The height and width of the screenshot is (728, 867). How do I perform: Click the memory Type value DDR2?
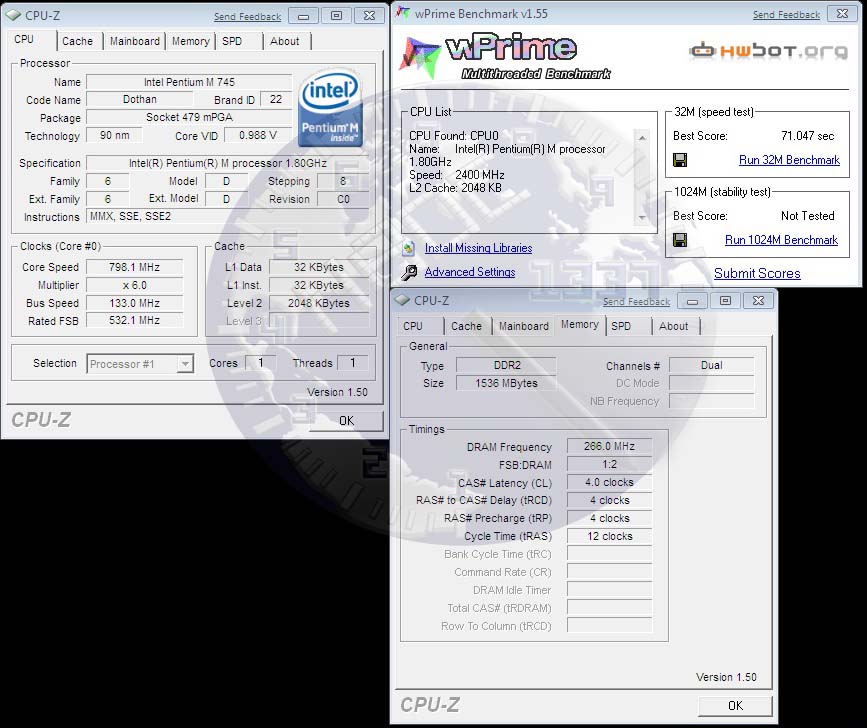coord(506,365)
